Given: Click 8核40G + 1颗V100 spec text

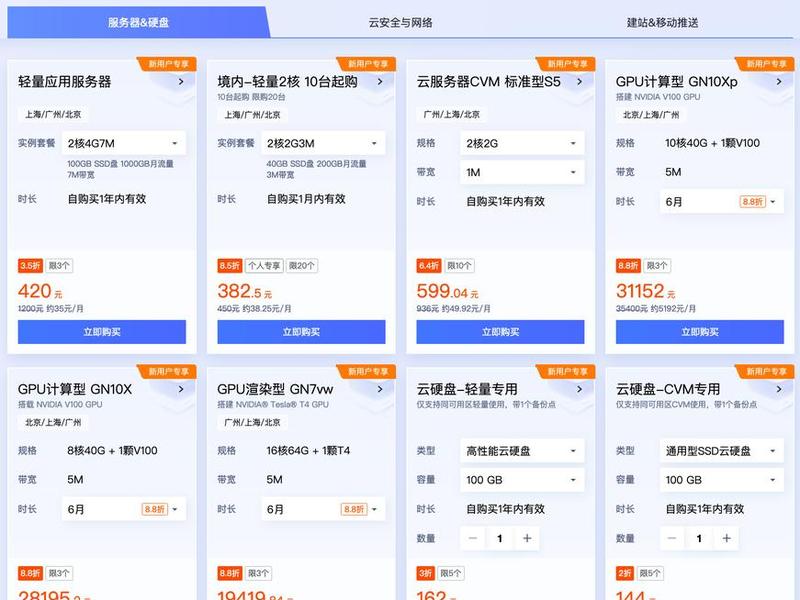Looking at the screenshot, I should pos(112,451).
